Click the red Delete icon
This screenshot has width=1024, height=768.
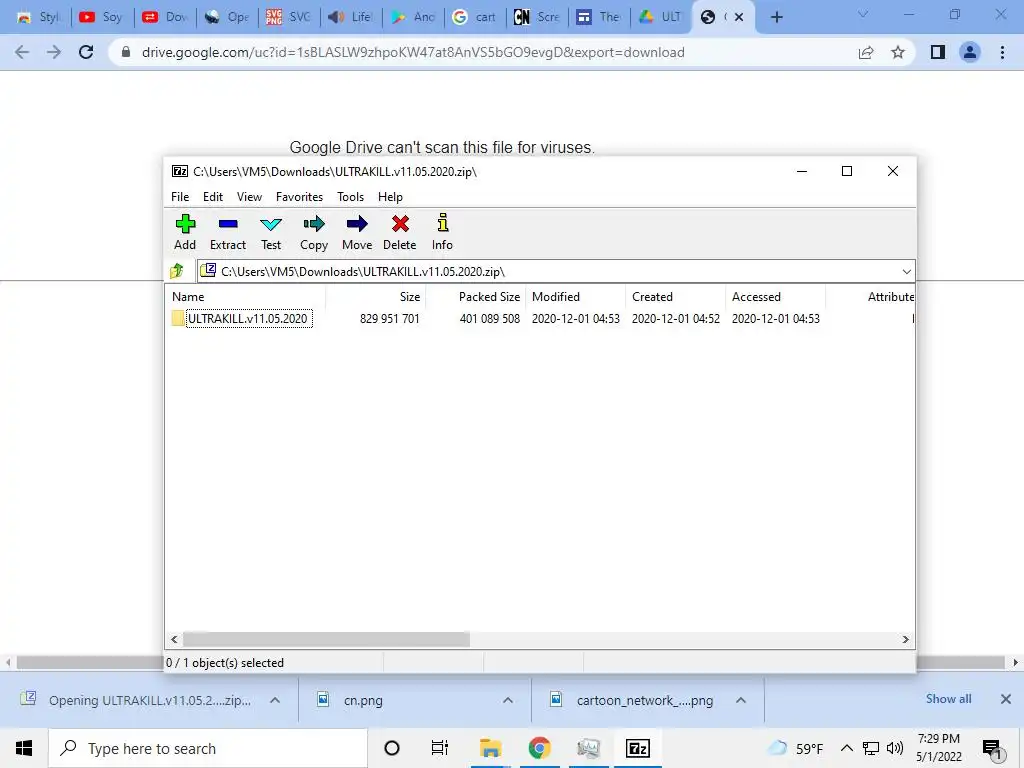[x=400, y=225]
